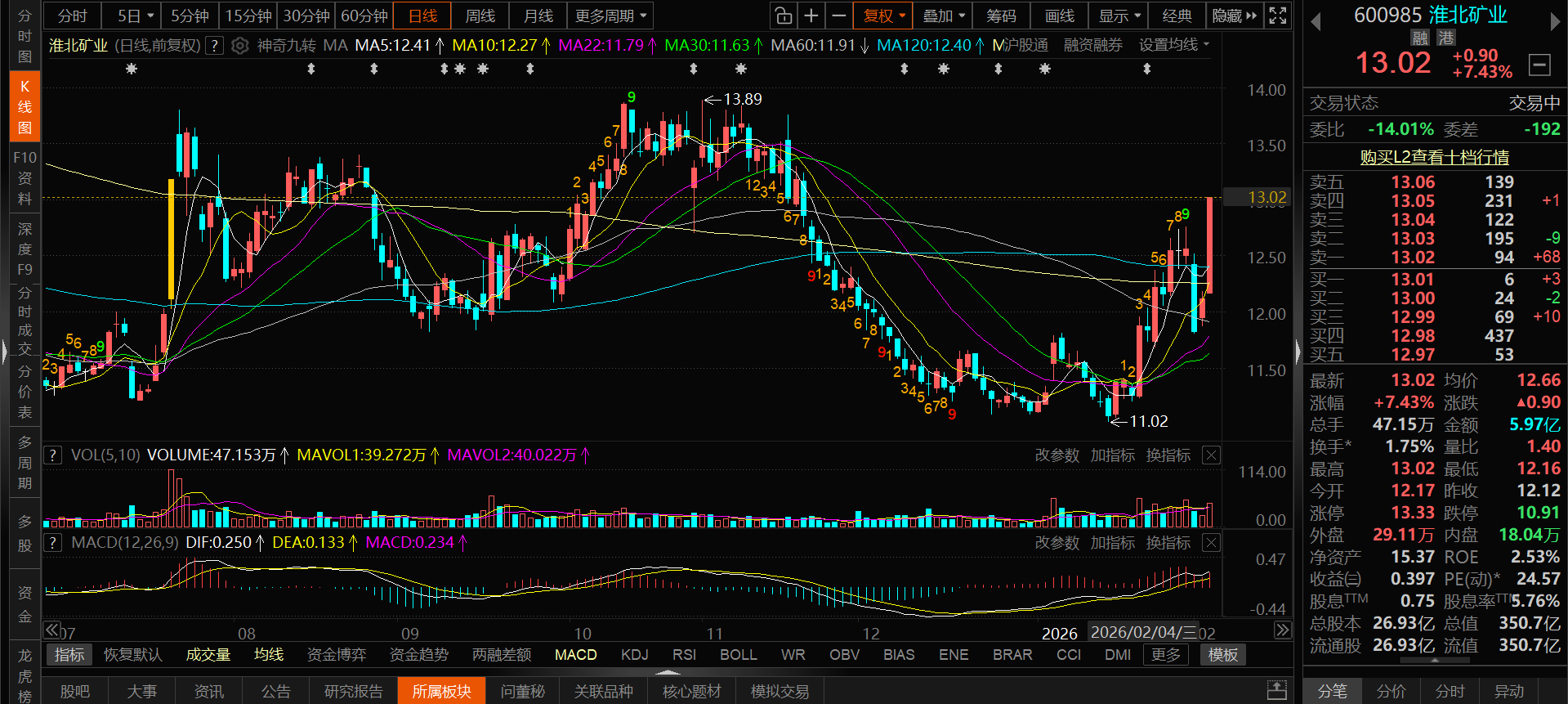Open the 显示 display dropdown

(1119, 16)
